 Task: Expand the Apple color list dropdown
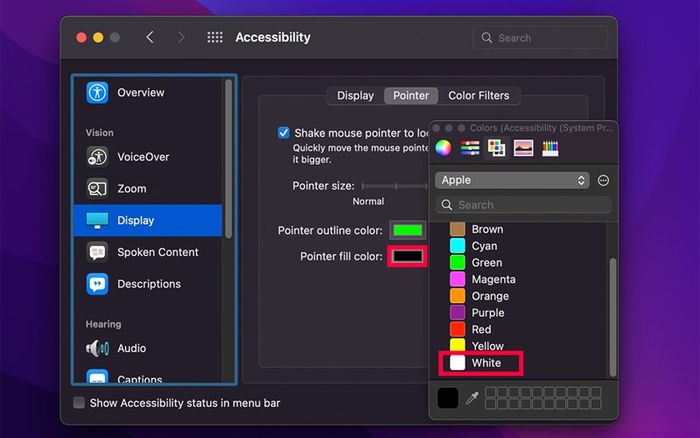[512, 180]
